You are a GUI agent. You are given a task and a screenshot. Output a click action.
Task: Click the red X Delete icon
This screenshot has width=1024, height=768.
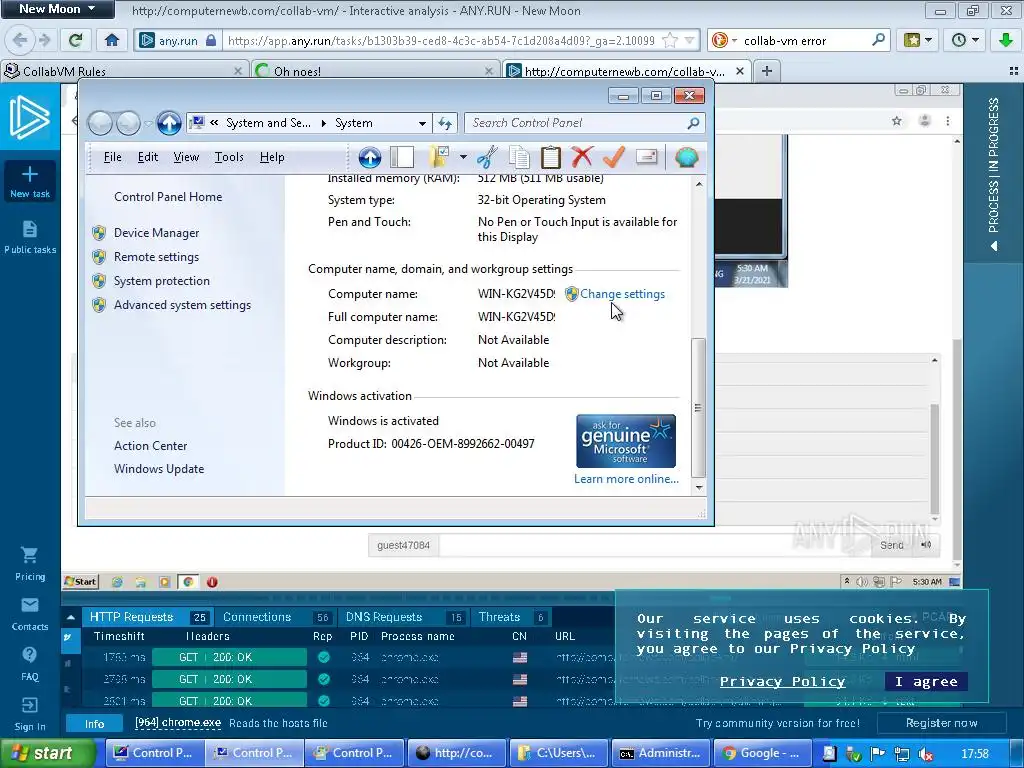tap(582, 157)
